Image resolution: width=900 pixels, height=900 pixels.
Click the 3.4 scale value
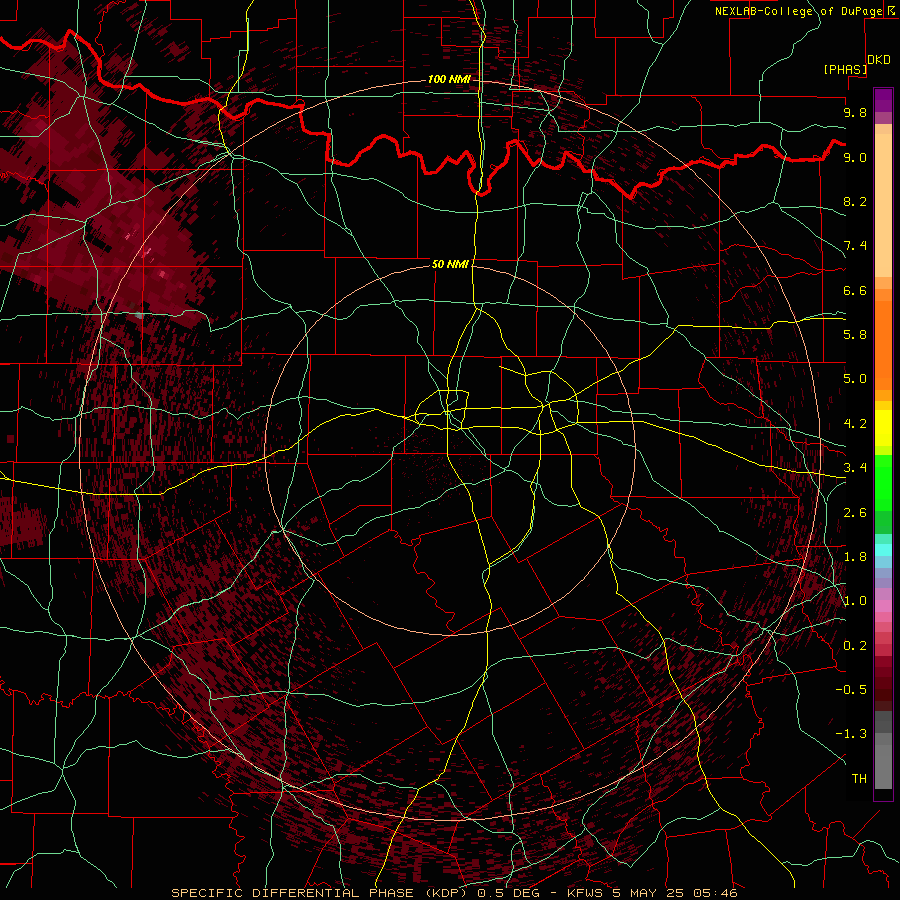(x=855, y=468)
